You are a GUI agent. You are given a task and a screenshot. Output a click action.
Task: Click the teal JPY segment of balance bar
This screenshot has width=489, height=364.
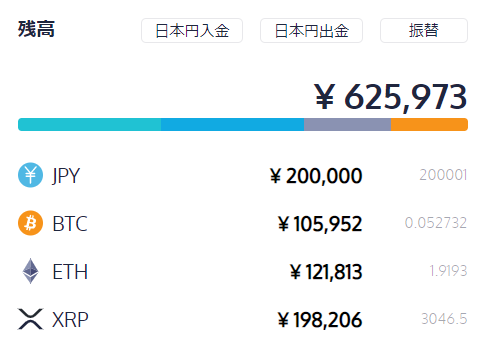pyautogui.click(x=90, y=124)
